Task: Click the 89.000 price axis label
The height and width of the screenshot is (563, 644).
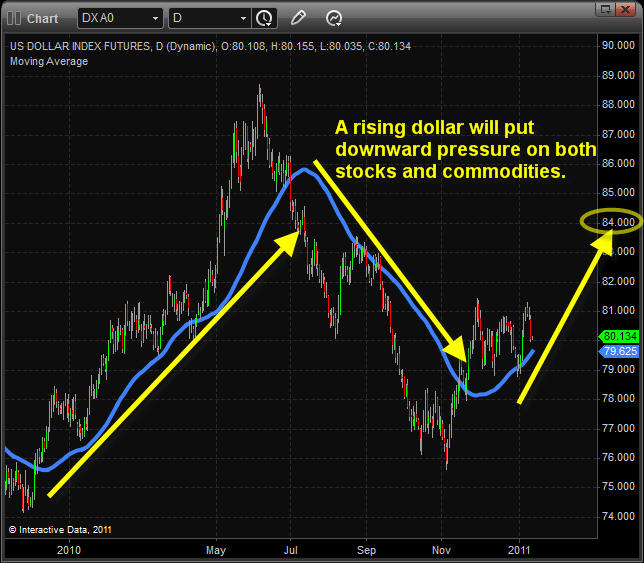Action: pyautogui.click(x=618, y=75)
